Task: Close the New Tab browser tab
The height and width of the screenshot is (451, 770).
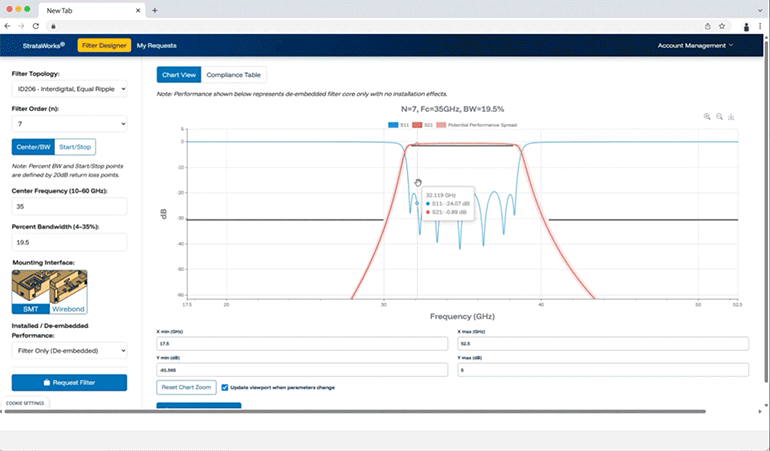Action: tap(138, 10)
